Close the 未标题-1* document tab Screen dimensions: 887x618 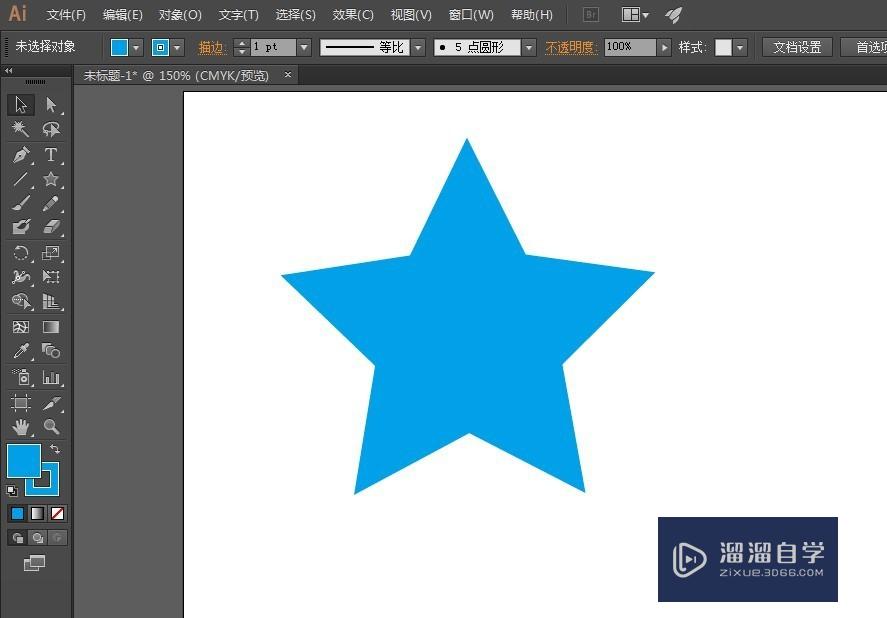click(x=288, y=74)
